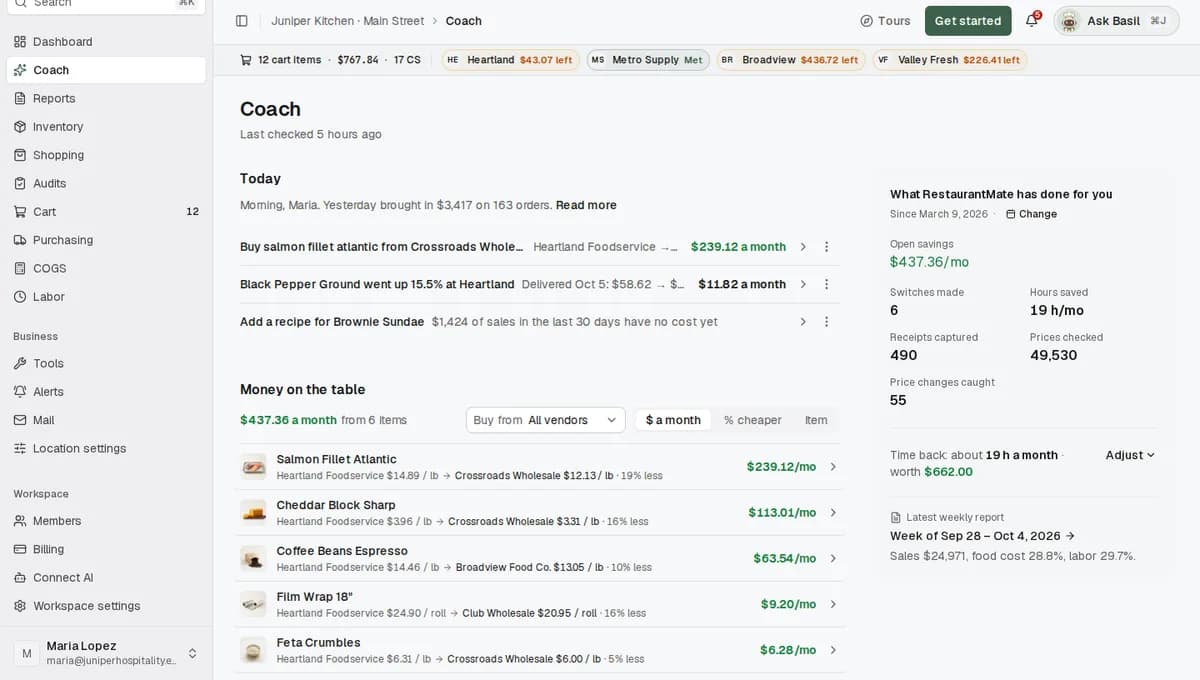Click the Cheddar Block Sharp thumbnail
This screenshot has width=1200, height=680.
[x=254, y=513]
